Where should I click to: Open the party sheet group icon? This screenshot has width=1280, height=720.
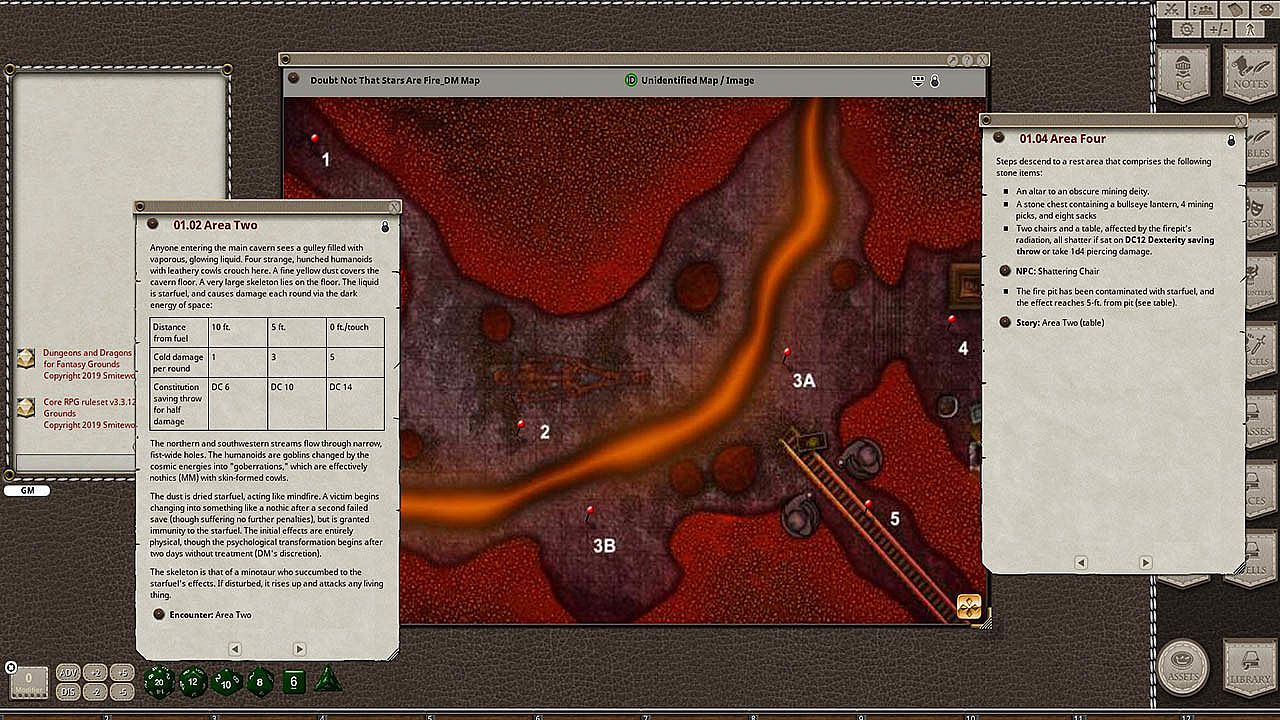pyautogui.click(x=1204, y=9)
